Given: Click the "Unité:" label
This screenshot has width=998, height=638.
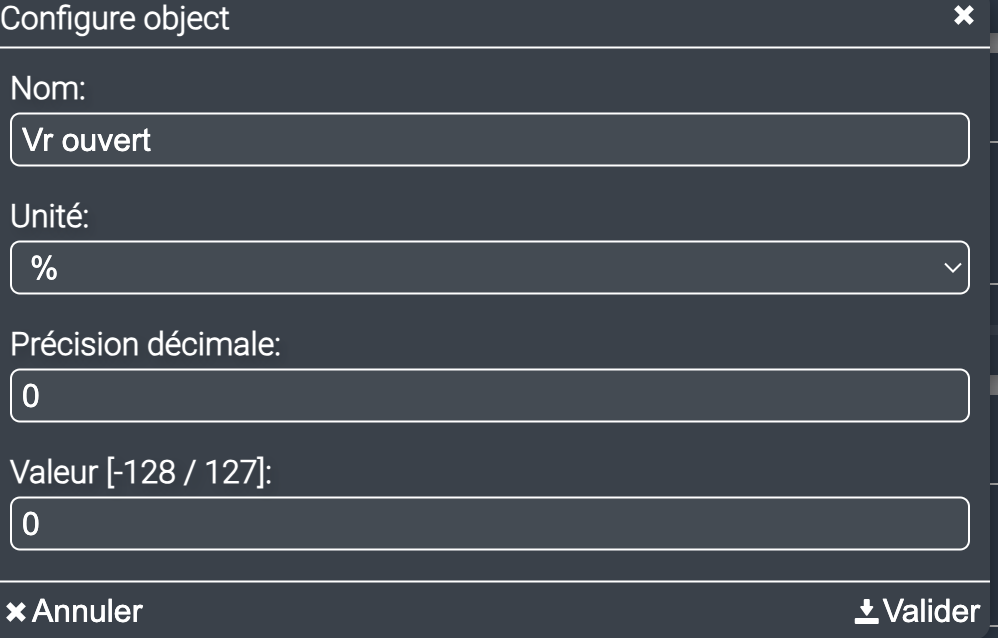Looking at the screenshot, I should pos(50,217).
